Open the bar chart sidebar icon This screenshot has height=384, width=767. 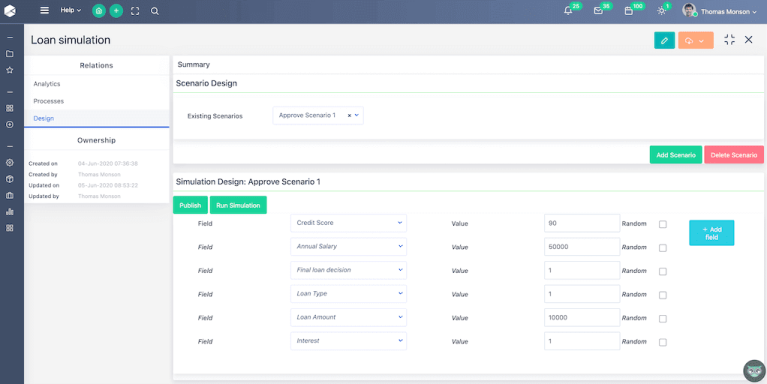(9, 212)
